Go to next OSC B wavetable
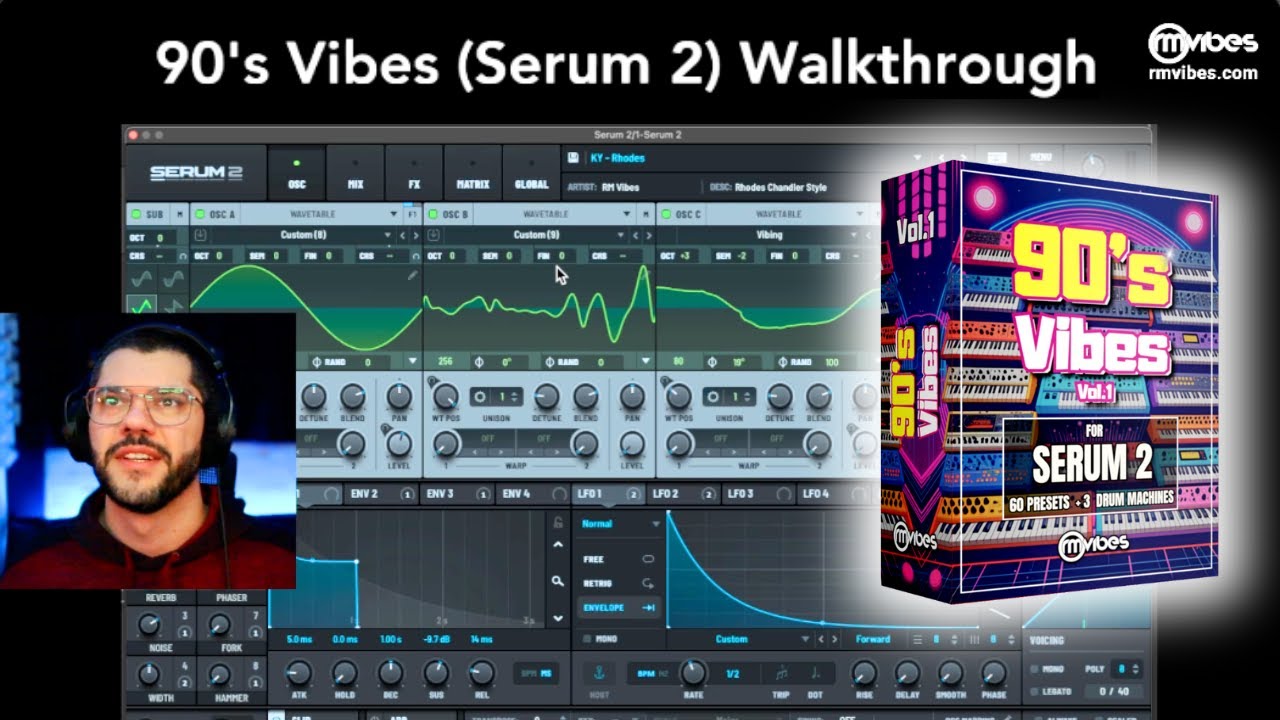The image size is (1280, 720). [x=649, y=235]
